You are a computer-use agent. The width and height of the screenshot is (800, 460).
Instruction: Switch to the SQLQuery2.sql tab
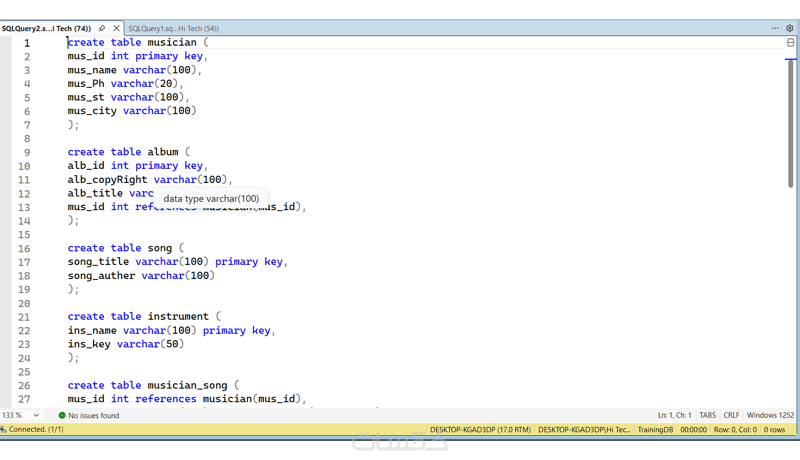(46, 29)
